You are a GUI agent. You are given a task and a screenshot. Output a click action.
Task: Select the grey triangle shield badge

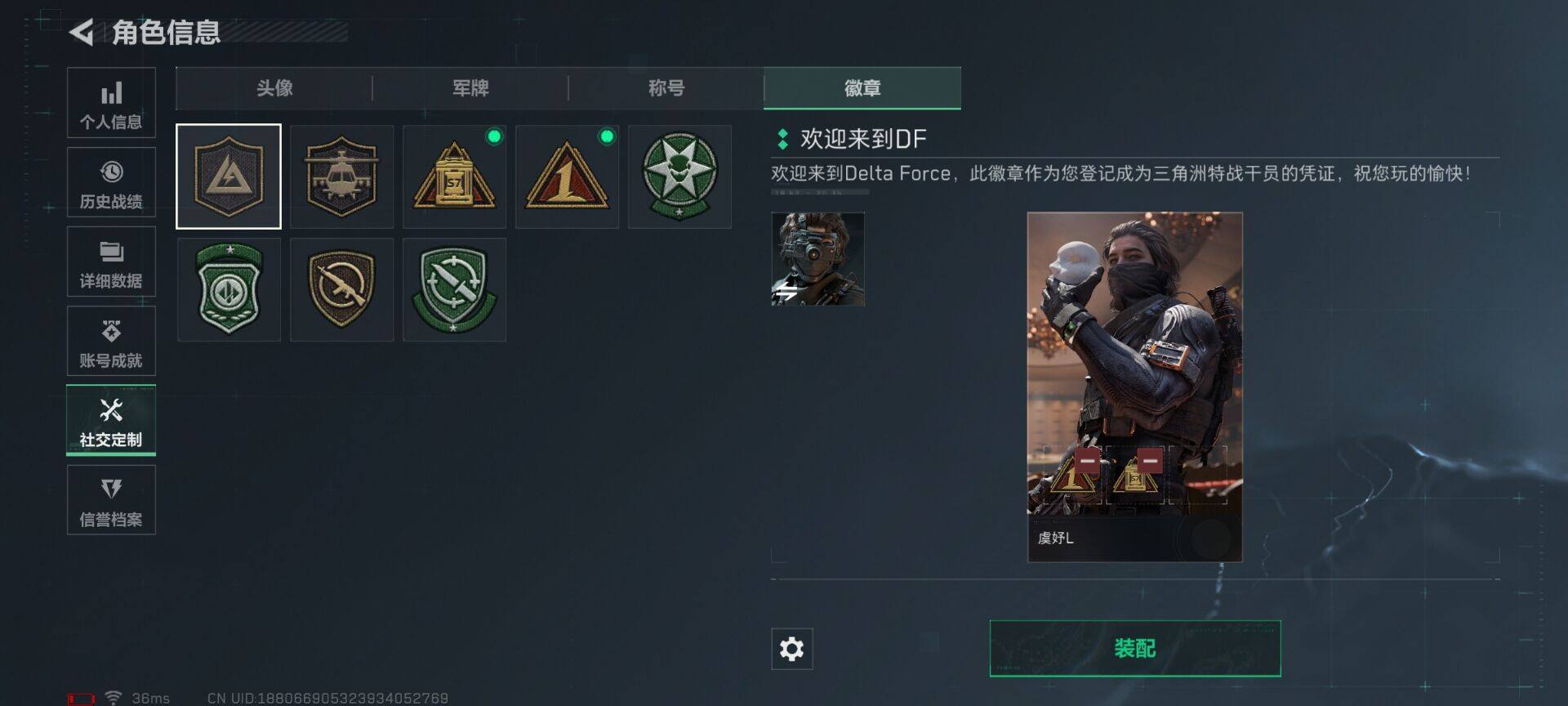click(229, 176)
